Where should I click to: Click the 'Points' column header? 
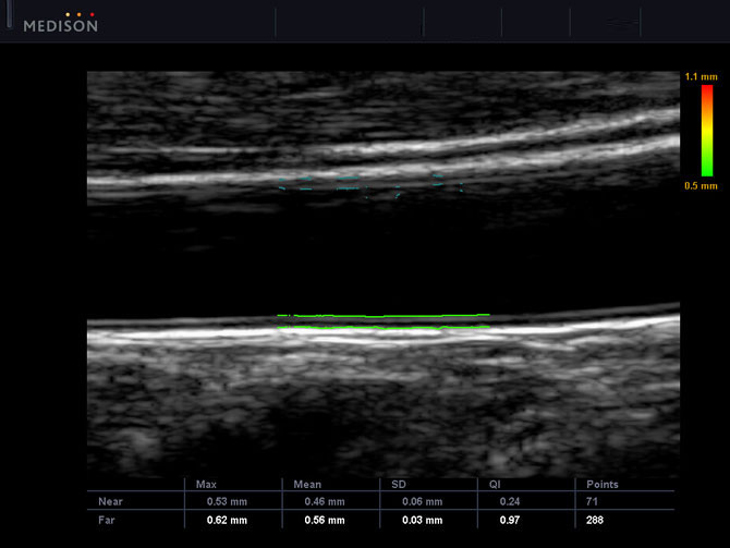[x=602, y=484]
